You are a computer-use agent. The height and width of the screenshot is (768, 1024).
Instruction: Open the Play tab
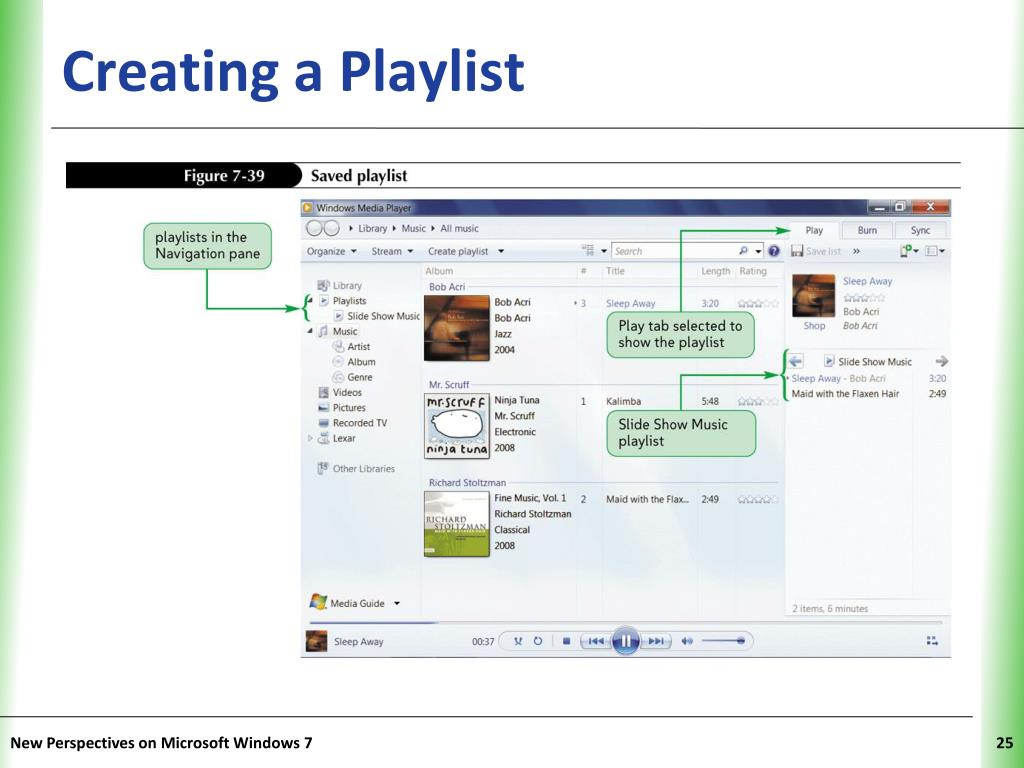coord(814,231)
